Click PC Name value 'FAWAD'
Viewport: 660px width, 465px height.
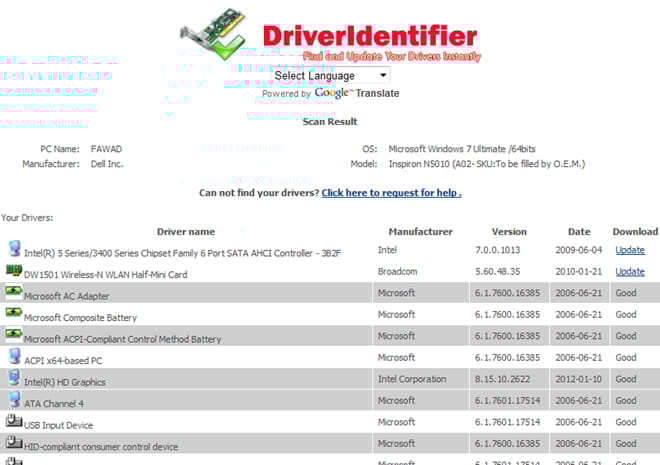(106, 149)
